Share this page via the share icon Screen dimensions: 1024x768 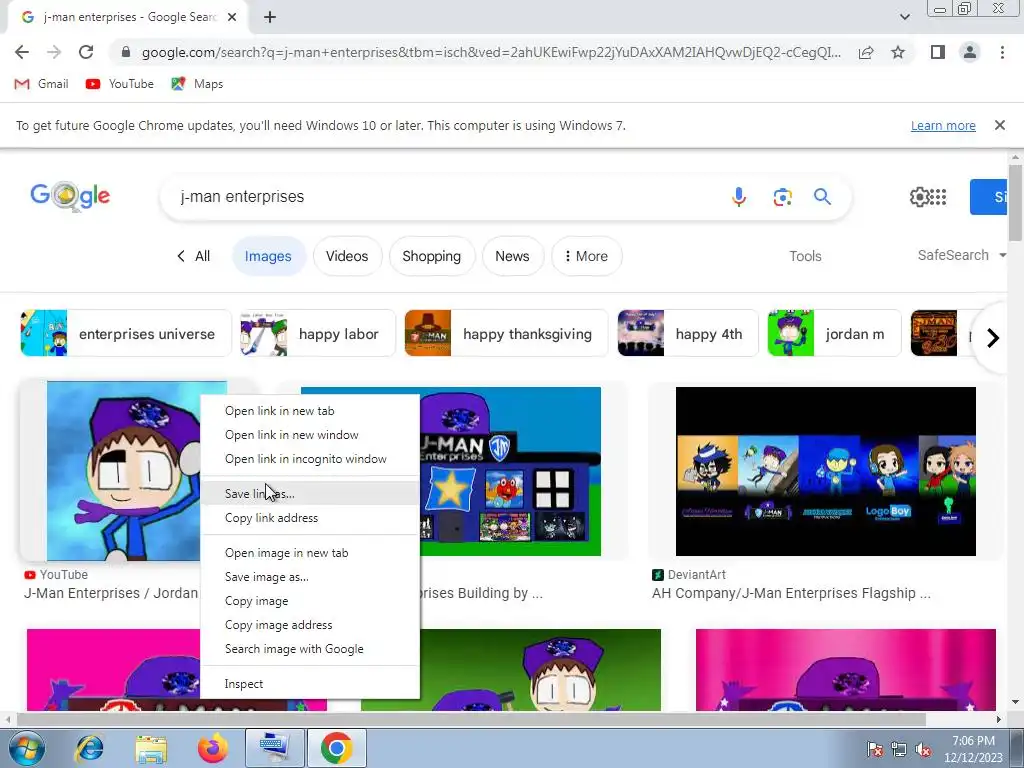coord(866,52)
